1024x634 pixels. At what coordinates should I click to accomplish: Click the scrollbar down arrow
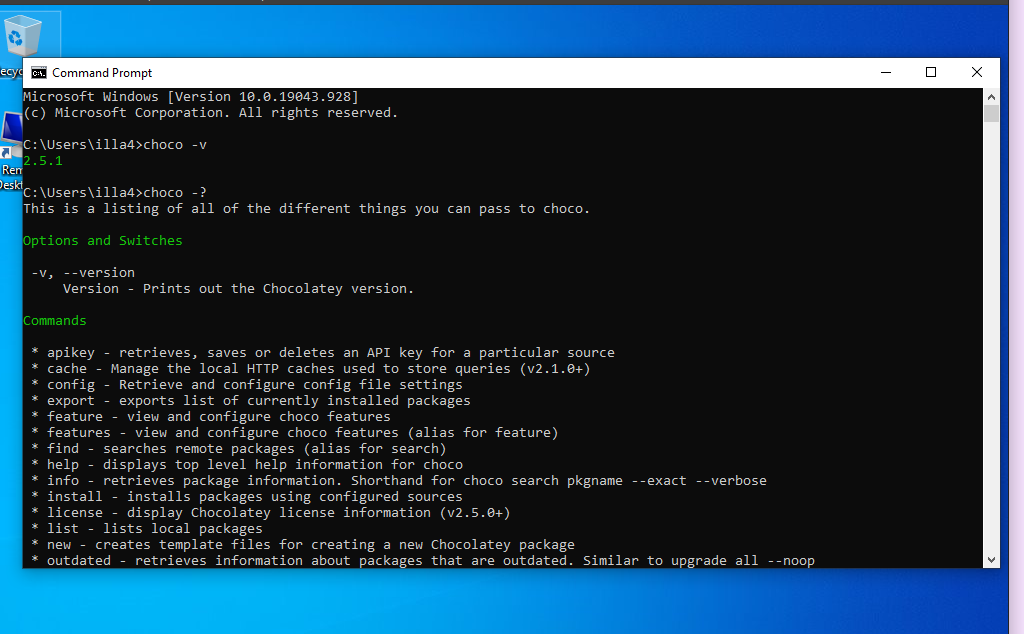pyautogui.click(x=991, y=559)
